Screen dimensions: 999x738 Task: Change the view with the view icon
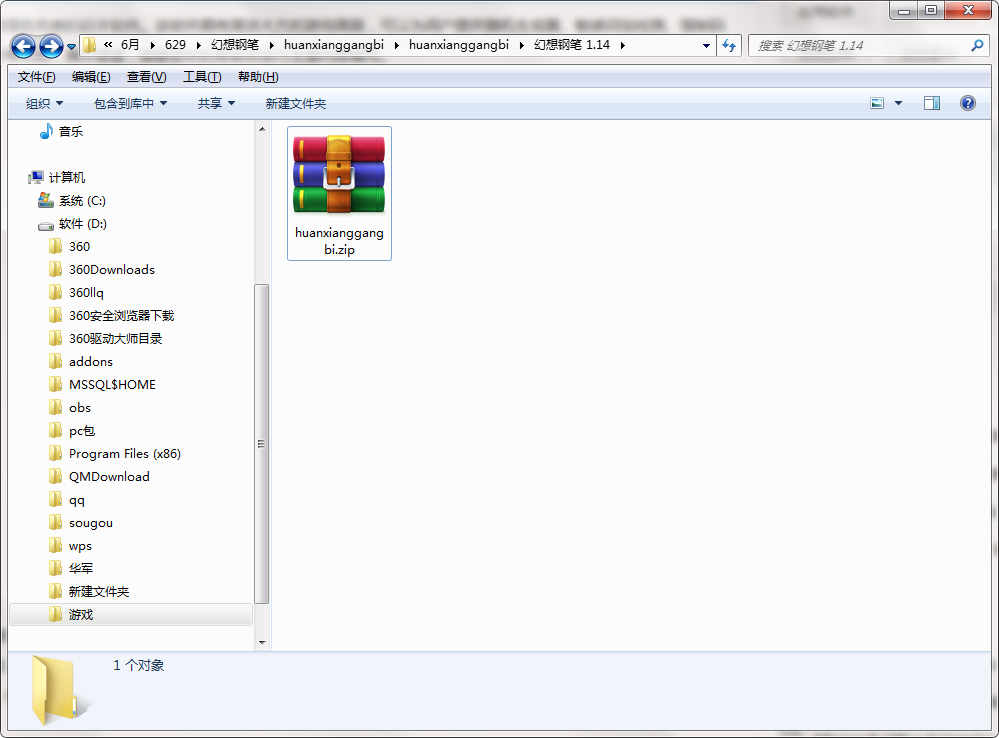[x=877, y=103]
